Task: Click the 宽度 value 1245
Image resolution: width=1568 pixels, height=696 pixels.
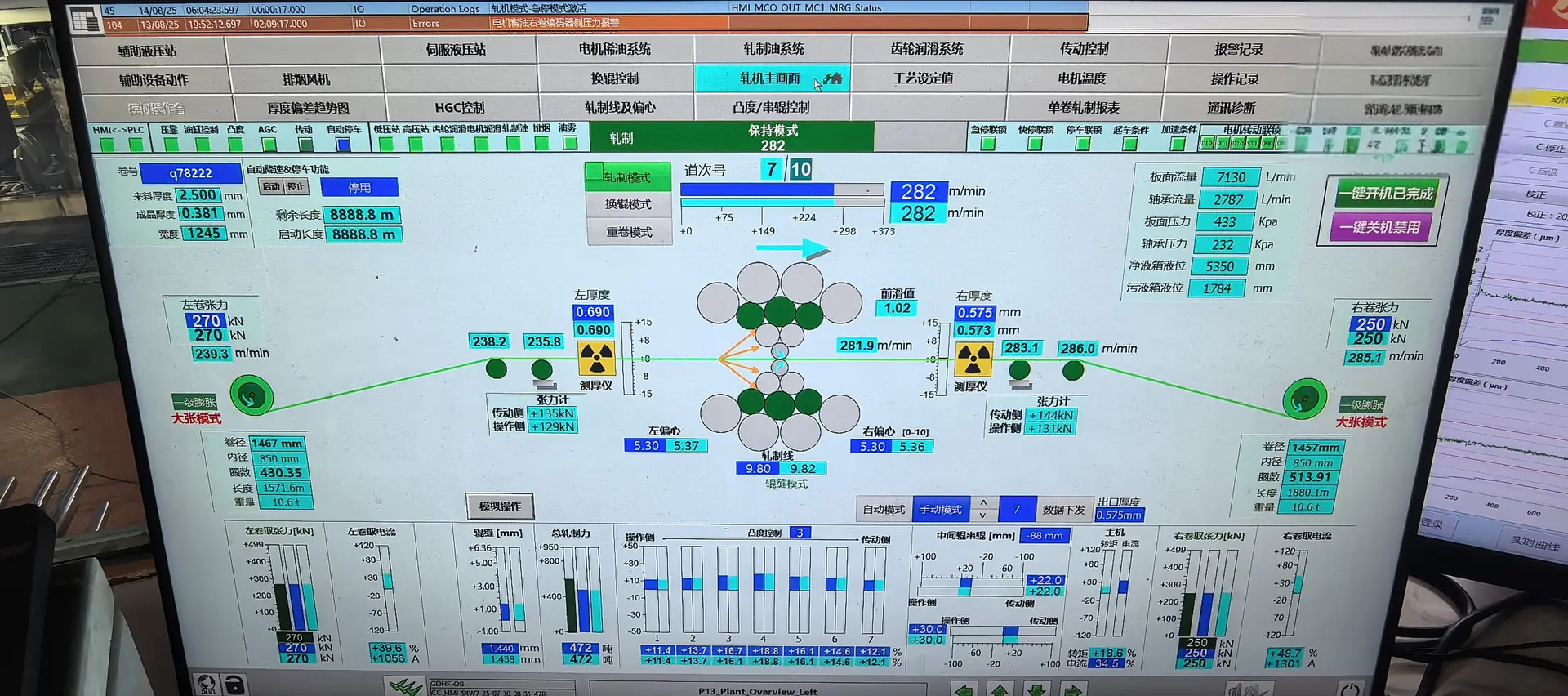Action: 203,234
